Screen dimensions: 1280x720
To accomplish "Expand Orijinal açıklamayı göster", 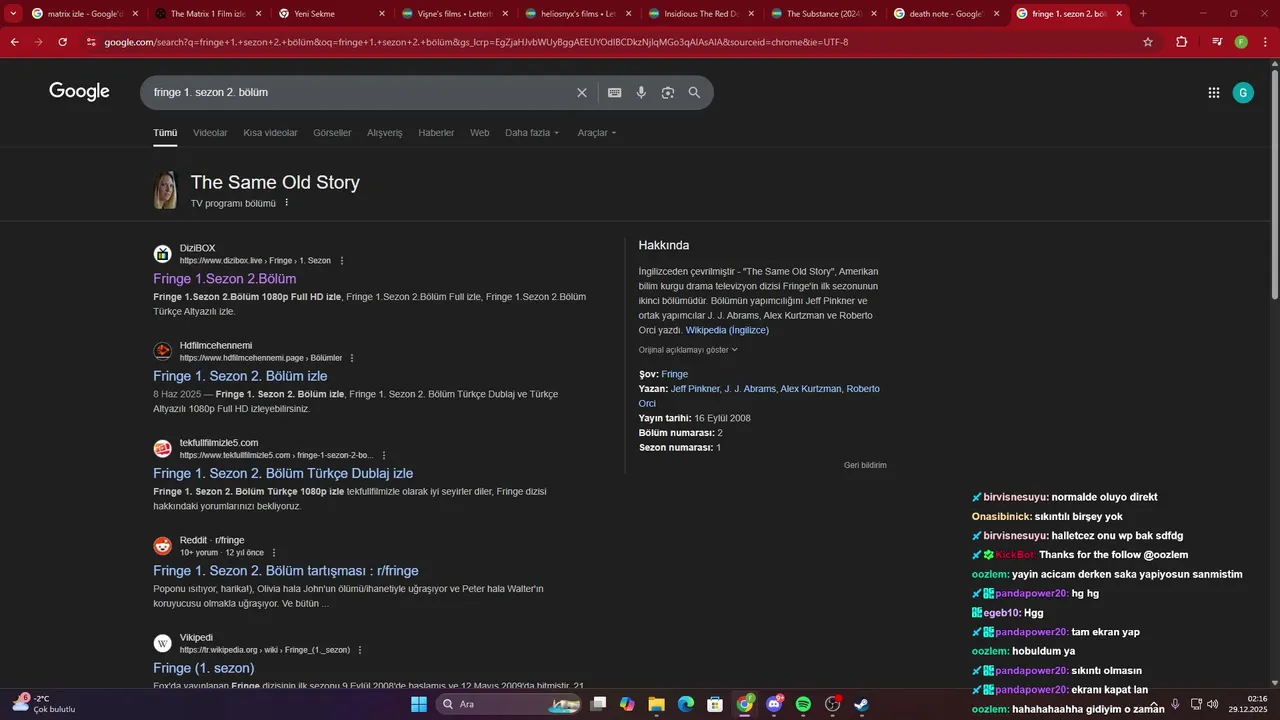I will point(688,350).
